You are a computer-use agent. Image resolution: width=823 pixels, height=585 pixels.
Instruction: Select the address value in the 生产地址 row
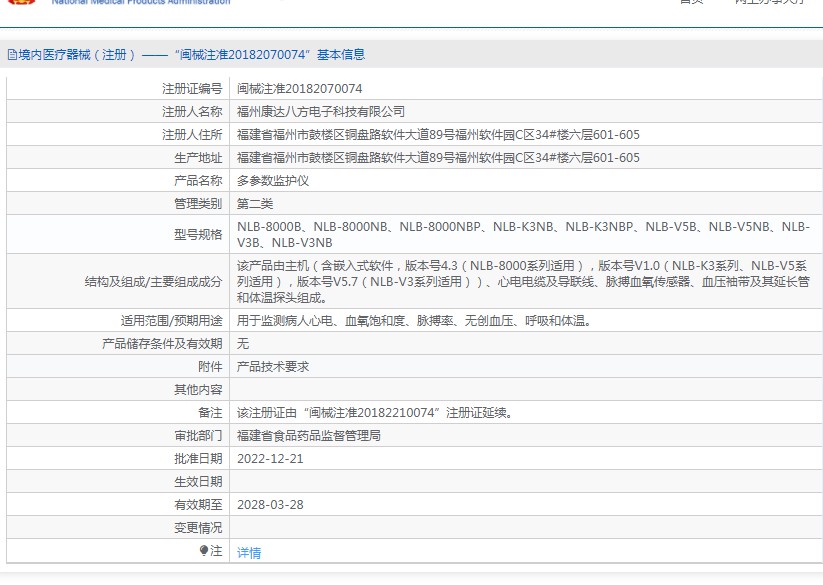pos(438,158)
